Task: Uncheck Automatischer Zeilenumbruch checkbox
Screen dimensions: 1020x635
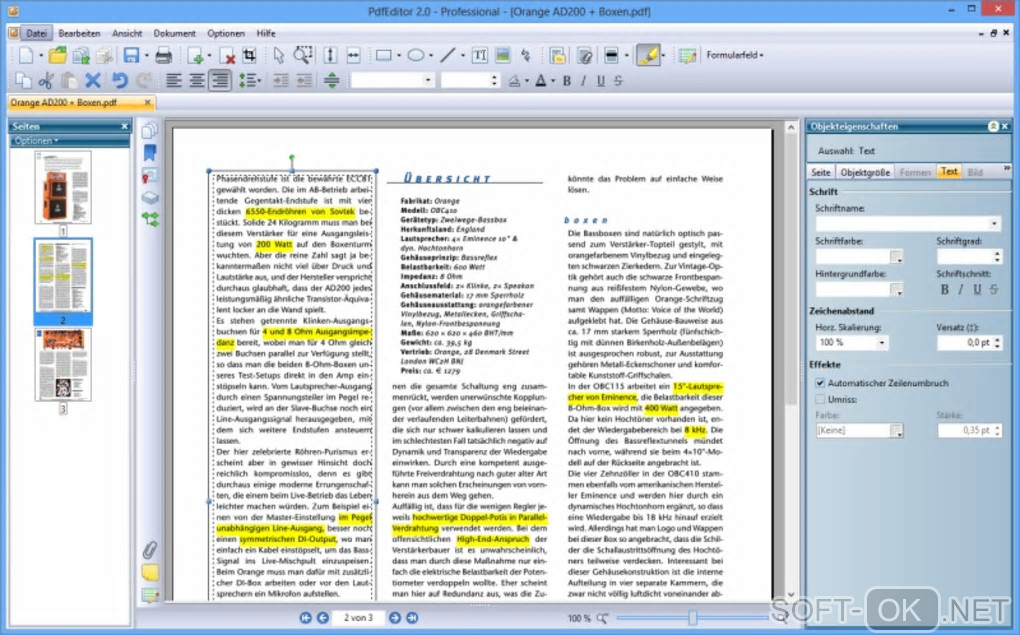Action: 821,383
